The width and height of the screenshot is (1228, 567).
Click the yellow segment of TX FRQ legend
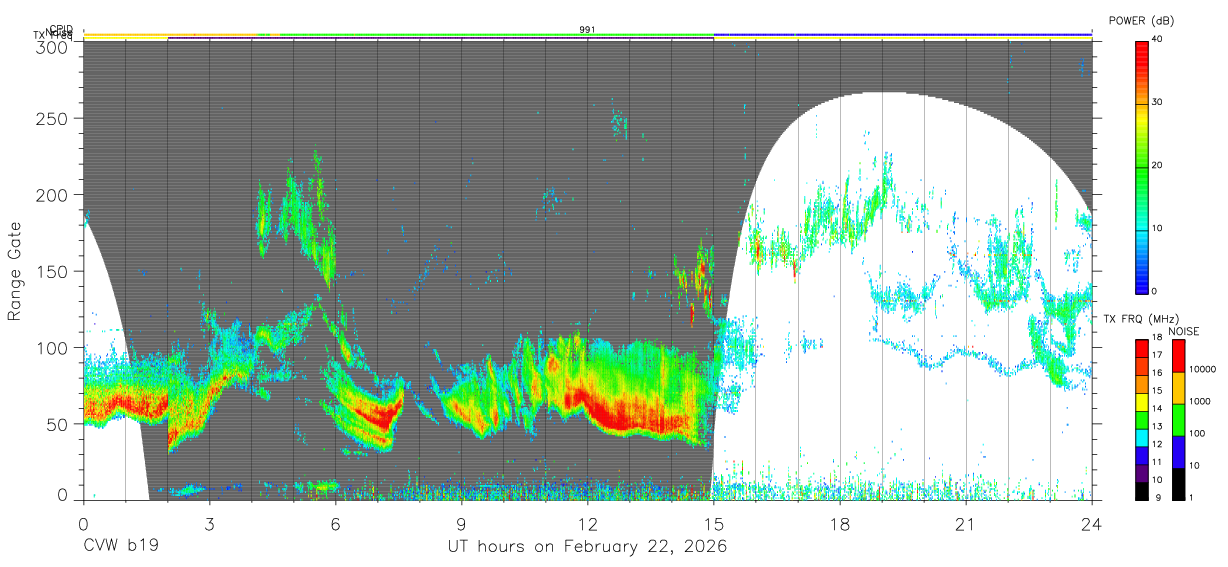[x=1141, y=401]
